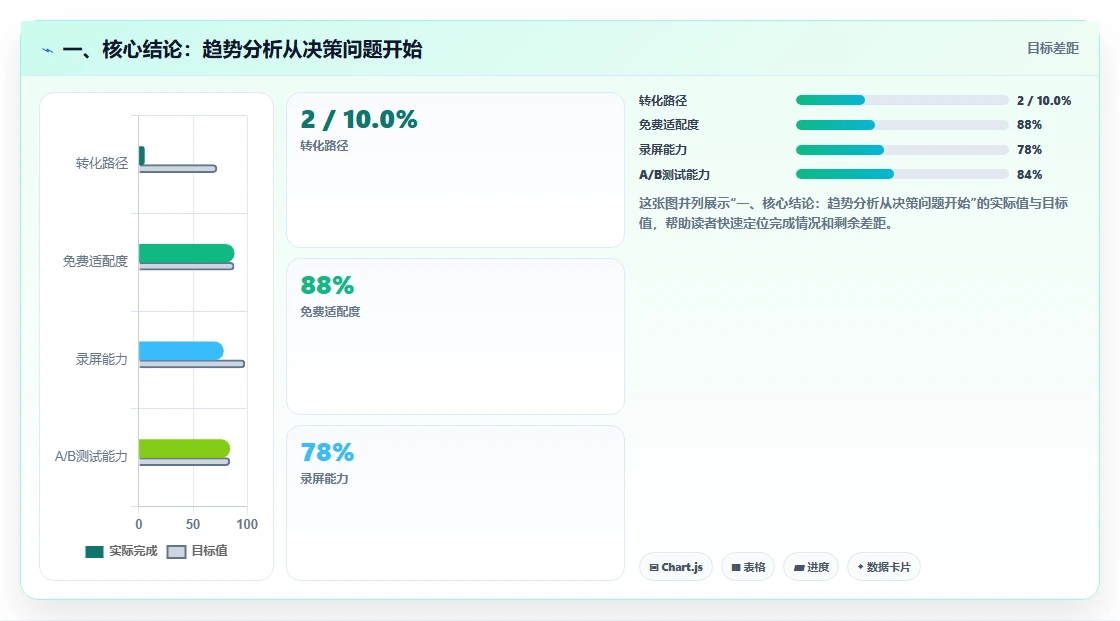Click the green 免费适配度 bar in the chart
The image size is (1120, 621).
tap(186, 254)
